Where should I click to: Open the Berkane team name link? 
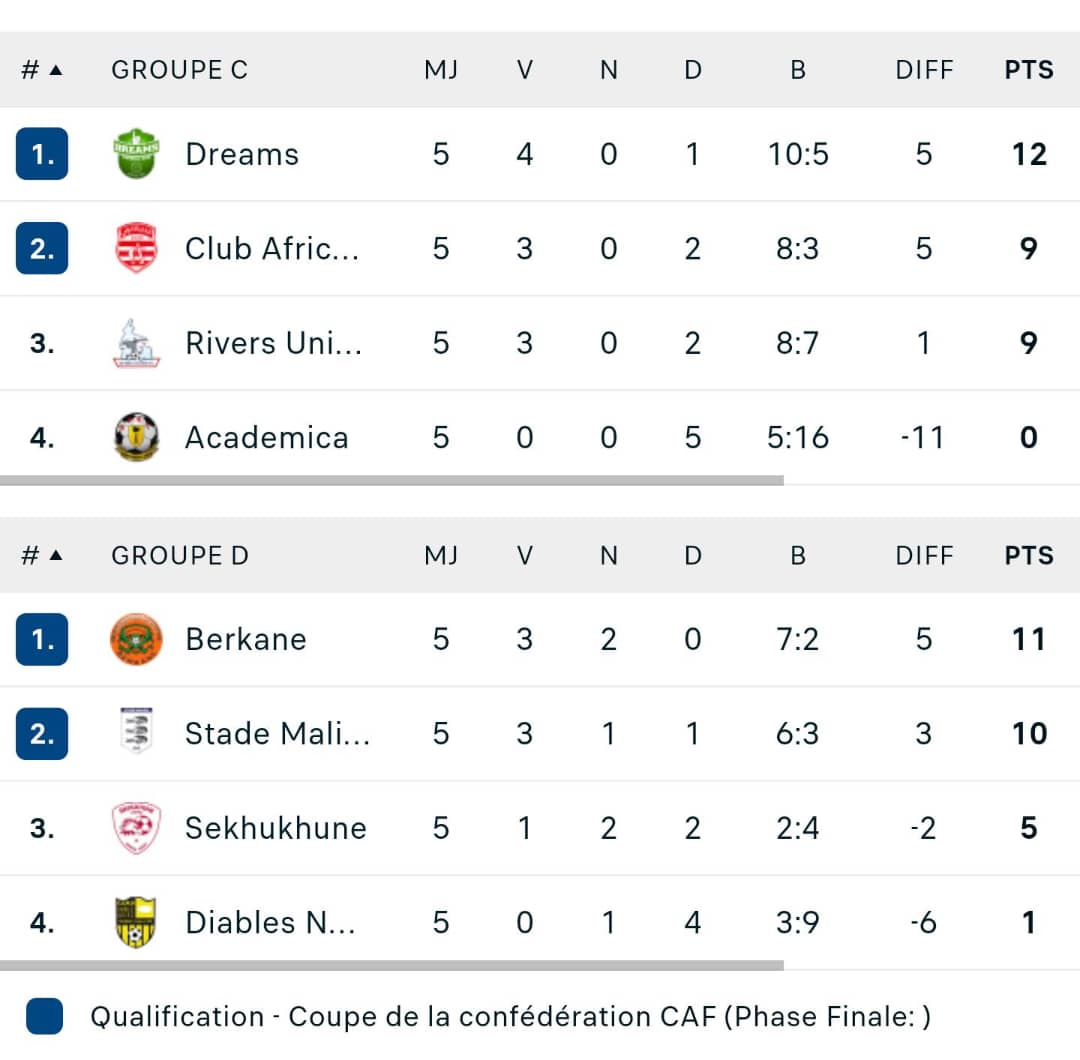tap(246, 639)
